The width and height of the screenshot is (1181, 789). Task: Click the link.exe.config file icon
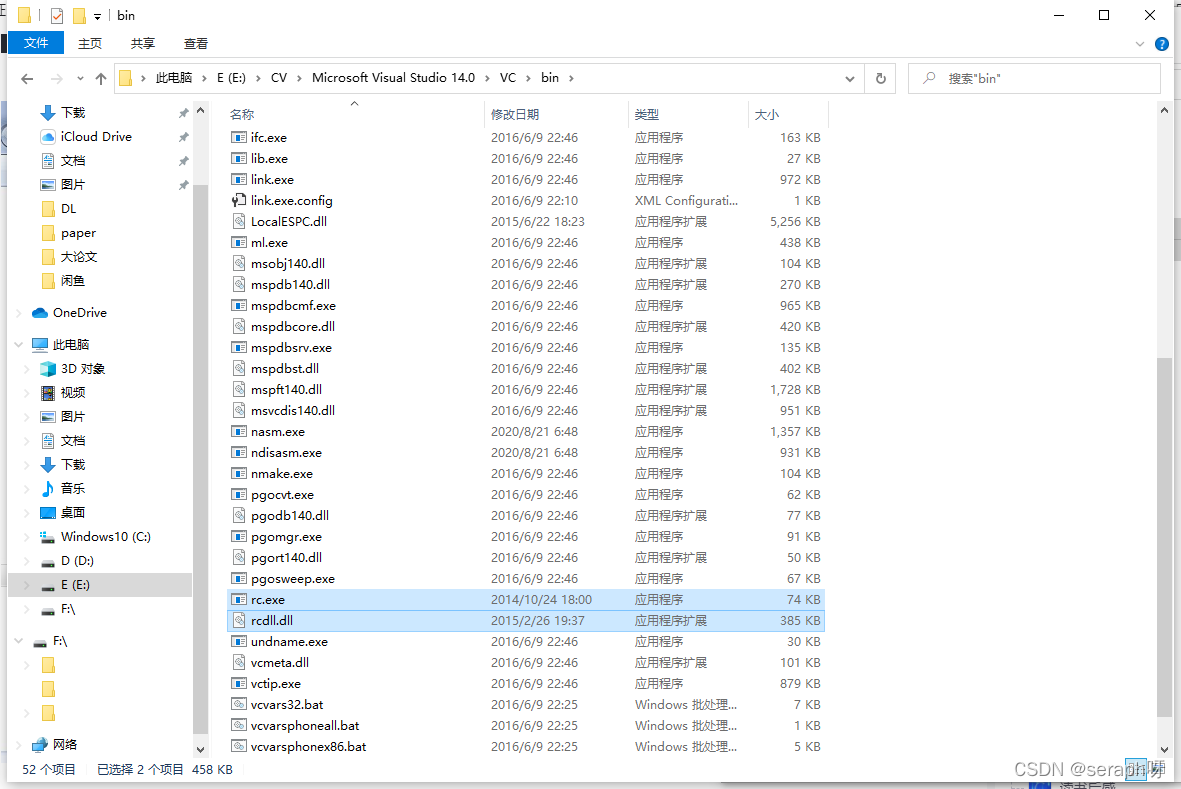click(239, 200)
